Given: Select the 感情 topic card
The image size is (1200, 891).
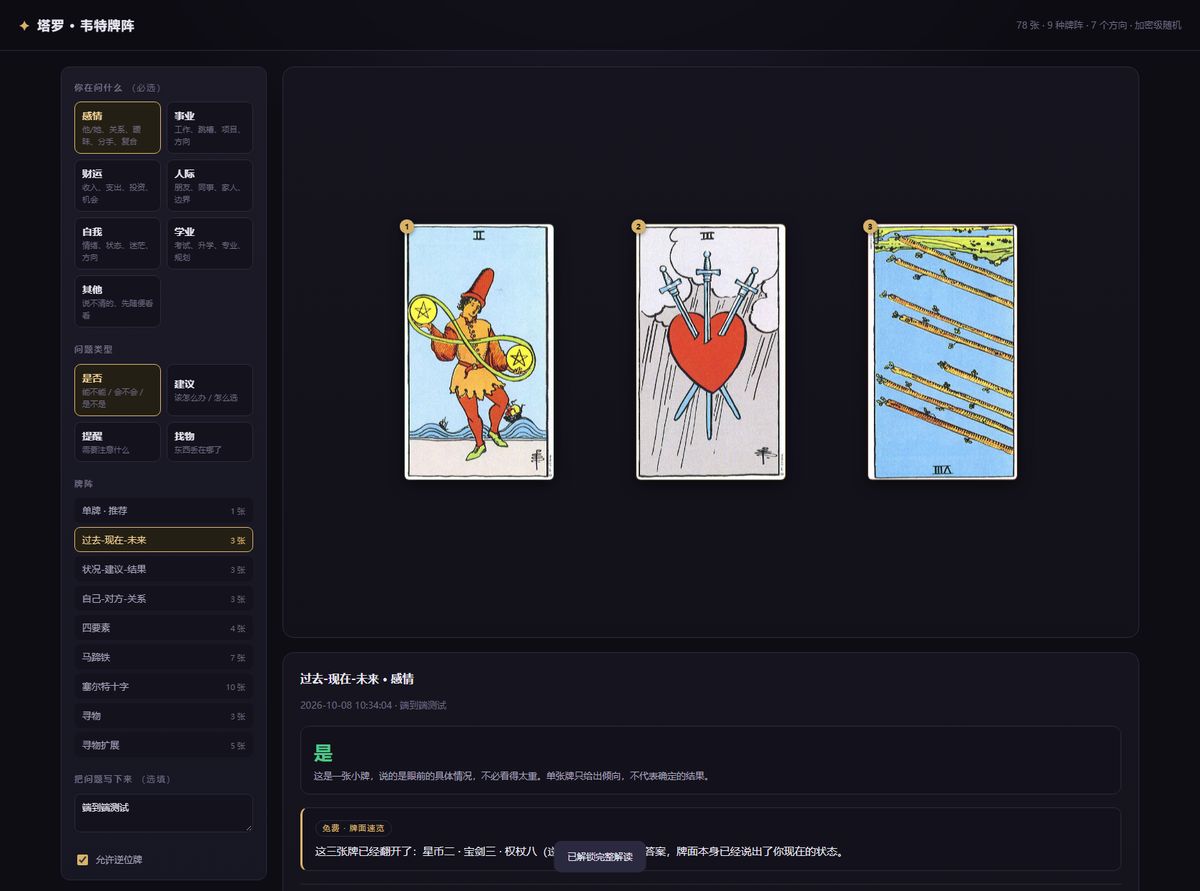Looking at the screenshot, I should point(117,128).
